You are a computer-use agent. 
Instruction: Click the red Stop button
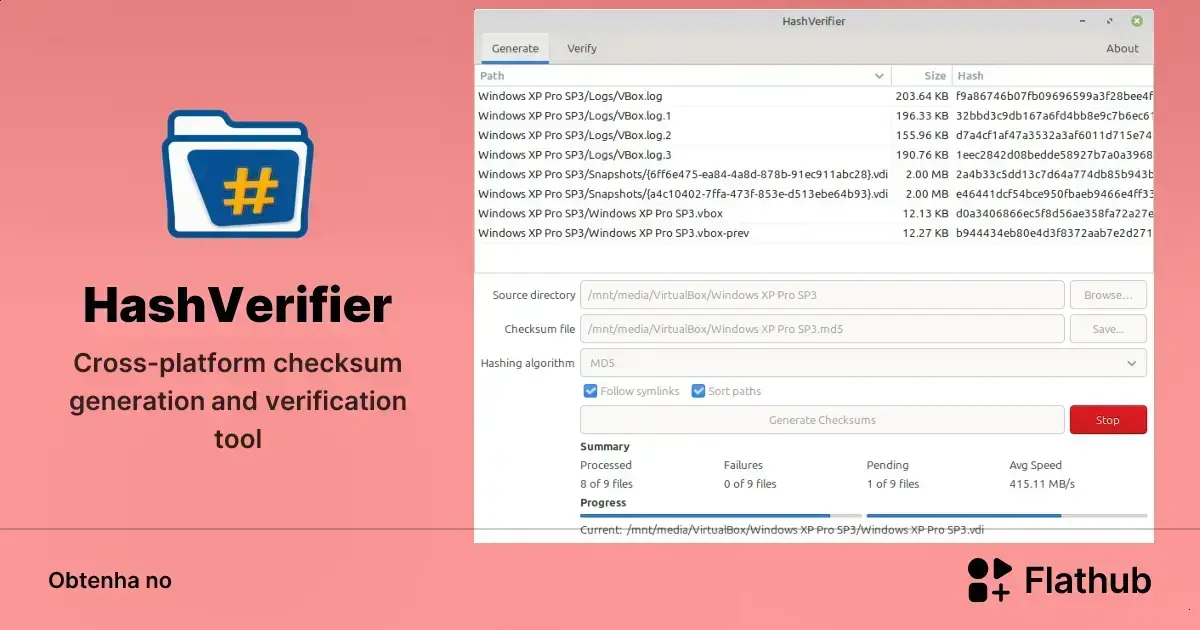[x=1108, y=420]
